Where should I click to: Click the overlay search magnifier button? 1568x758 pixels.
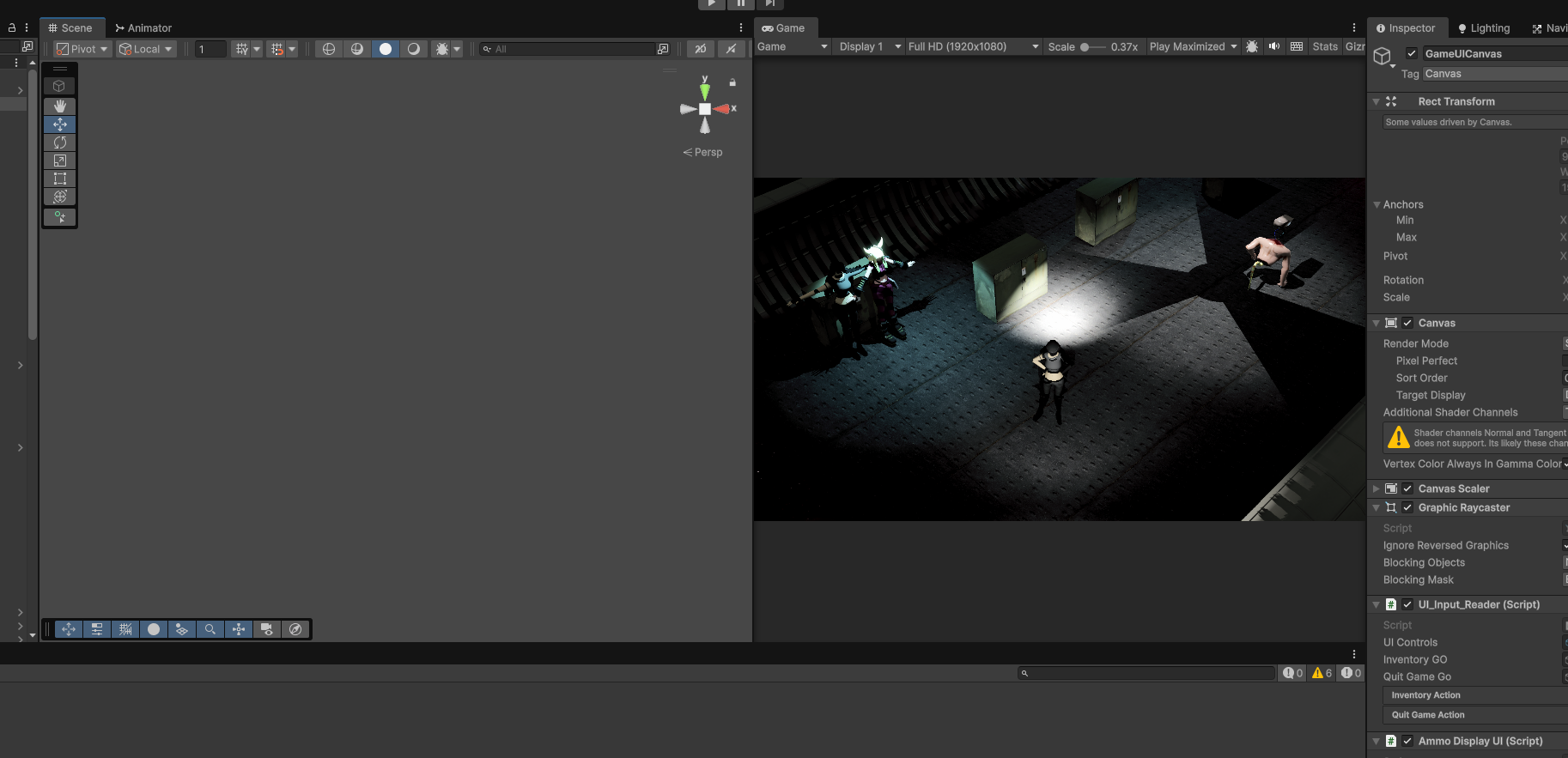210,629
